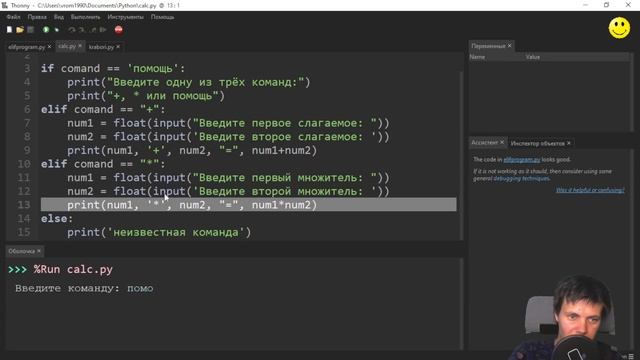Click 'Was it helpful or confusing?' link
The image size is (640, 360).
tap(590, 190)
